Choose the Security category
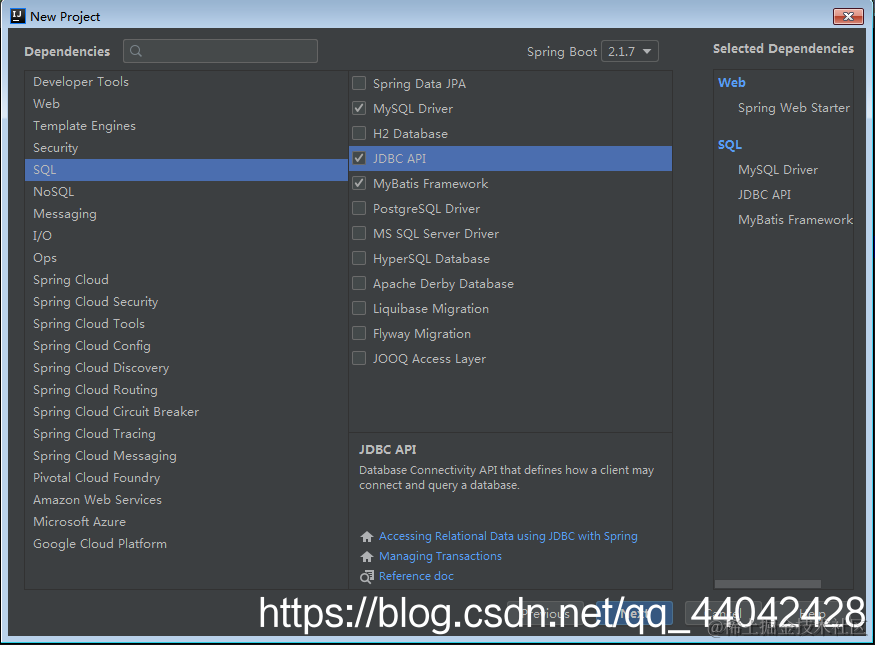This screenshot has height=645, width=875. tap(186, 148)
